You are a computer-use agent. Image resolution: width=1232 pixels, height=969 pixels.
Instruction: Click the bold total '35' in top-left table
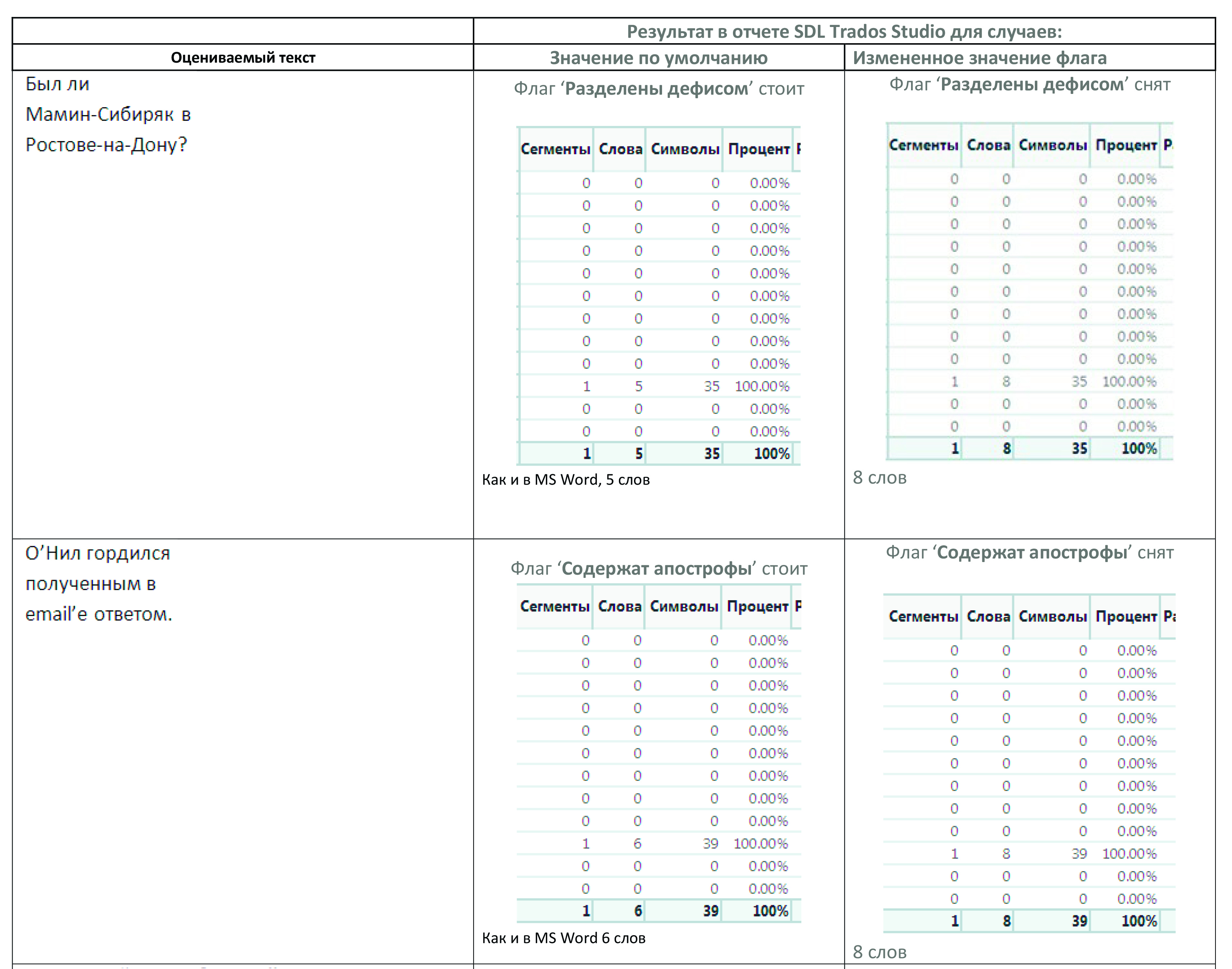(711, 454)
